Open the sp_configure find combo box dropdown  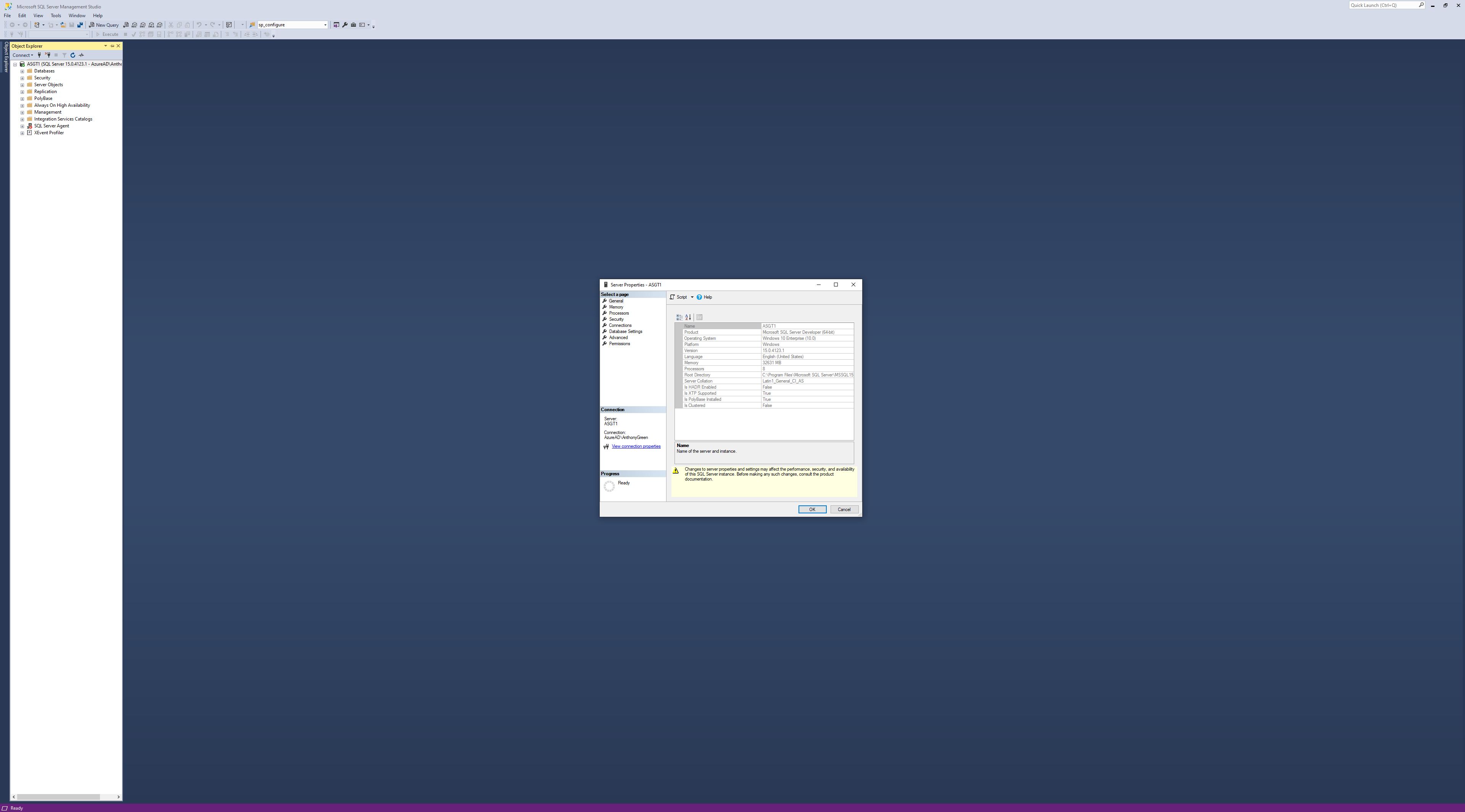(x=325, y=25)
